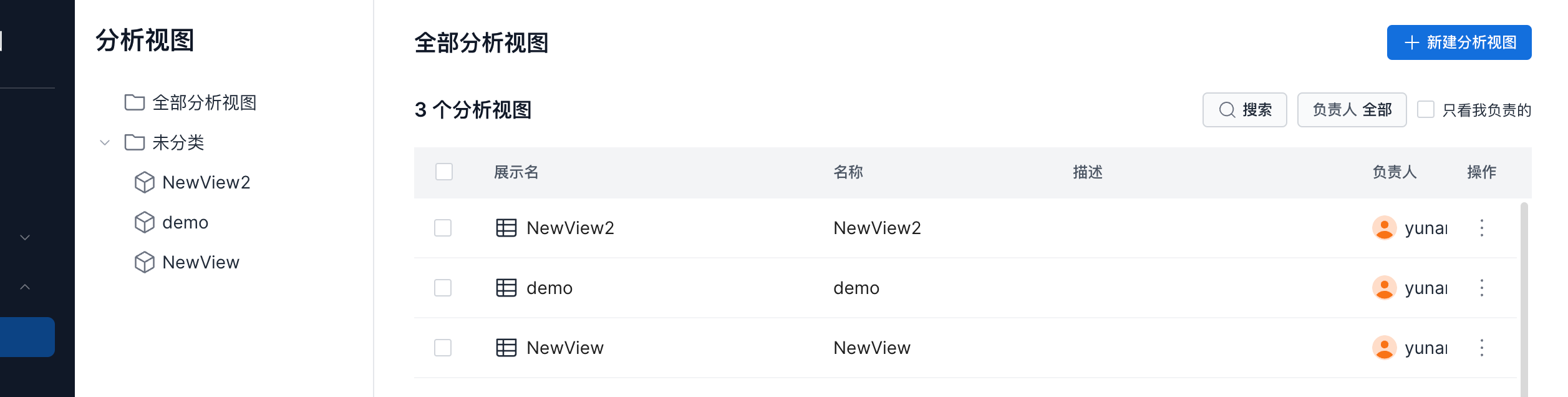Click the cube icon beside demo in tree

coord(144,222)
